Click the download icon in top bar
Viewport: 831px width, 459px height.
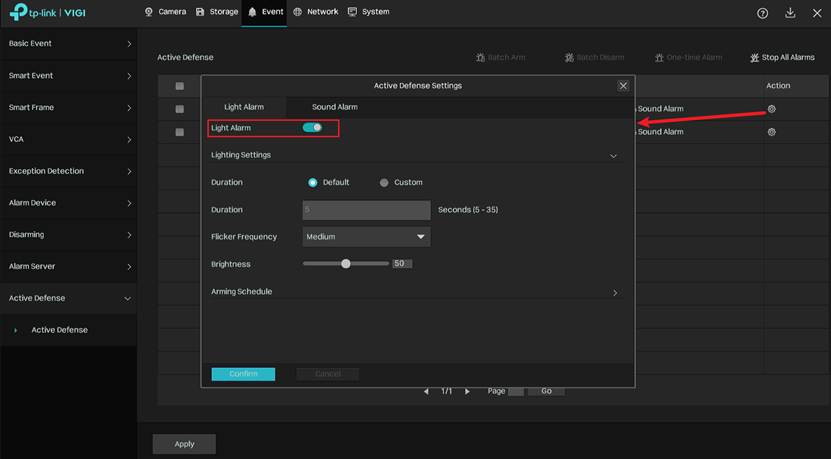(x=790, y=13)
